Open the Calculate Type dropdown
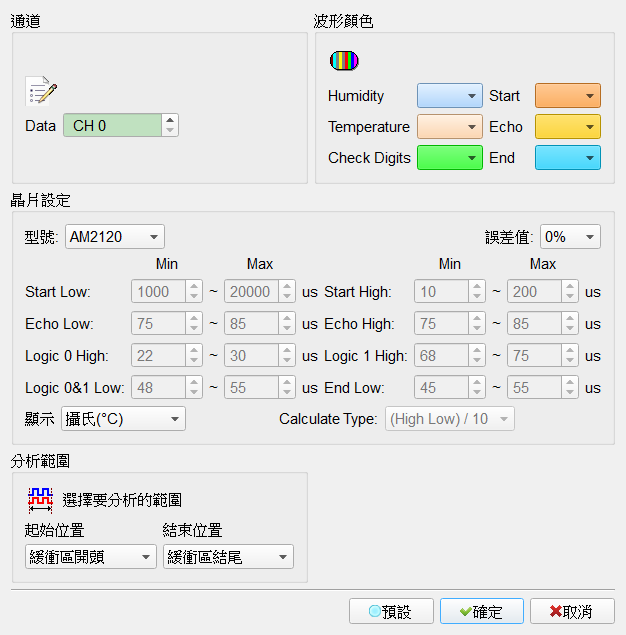Image resolution: width=626 pixels, height=635 pixels. [449, 419]
